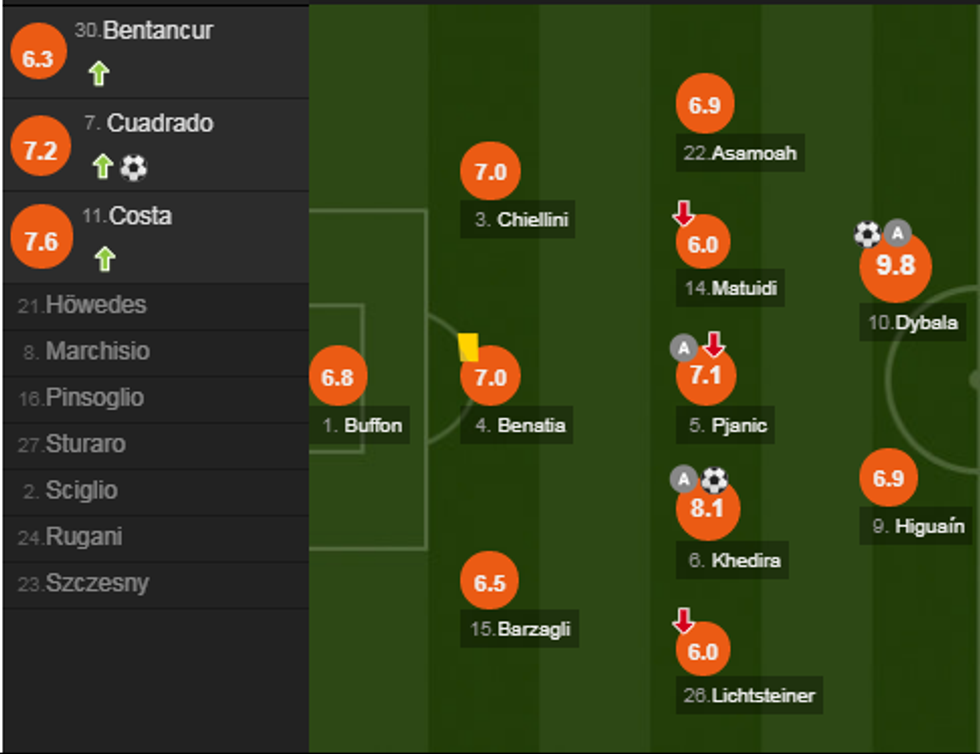This screenshot has height=754, width=980.
Task: Click the green arrow under Costa
Action: point(105,259)
